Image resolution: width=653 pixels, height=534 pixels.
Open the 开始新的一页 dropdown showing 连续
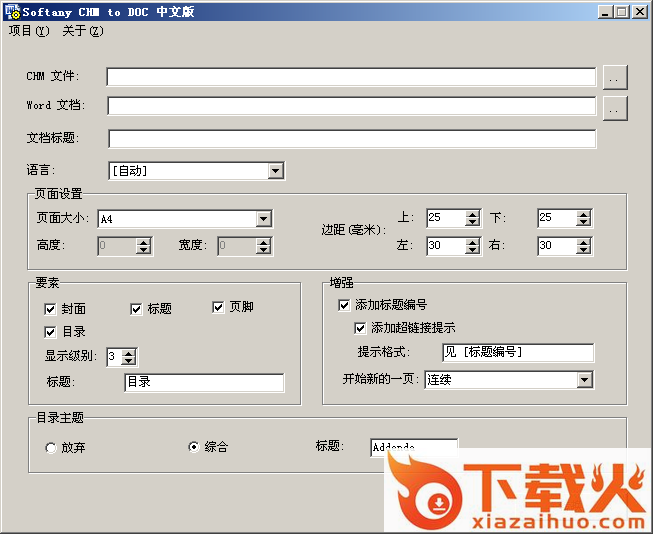tap(584, 379)
